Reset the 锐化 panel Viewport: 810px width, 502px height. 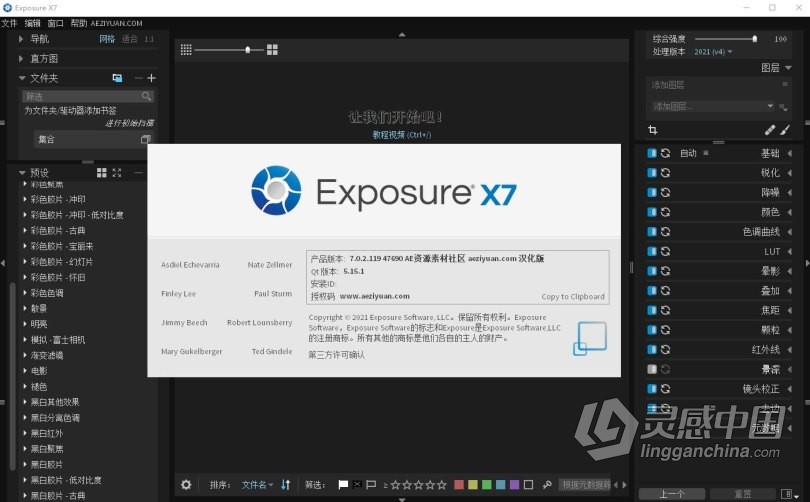click(665, 172)
